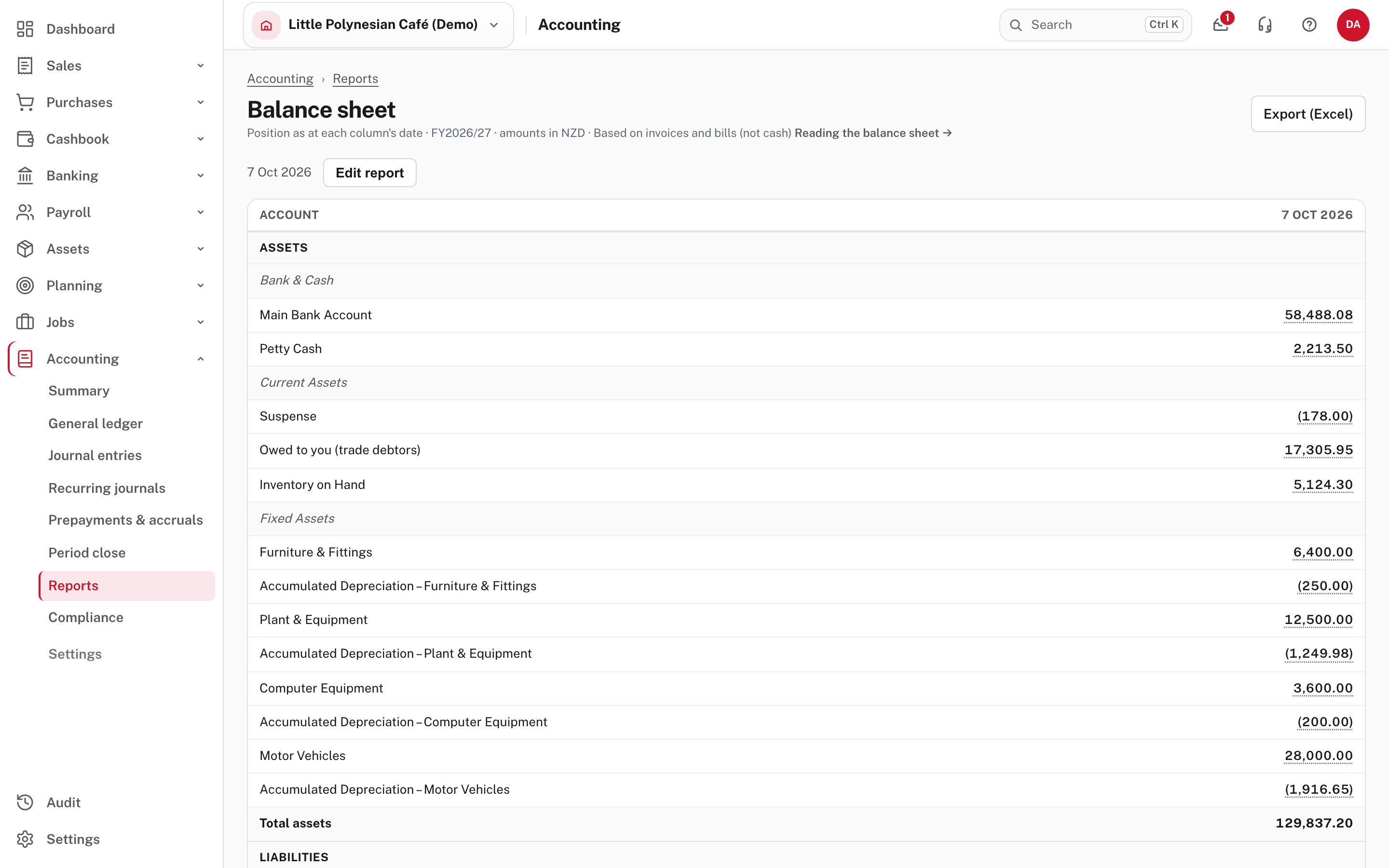Open Compliance in Accounting submenu
Screen dimensions: 1389x868
85,618
